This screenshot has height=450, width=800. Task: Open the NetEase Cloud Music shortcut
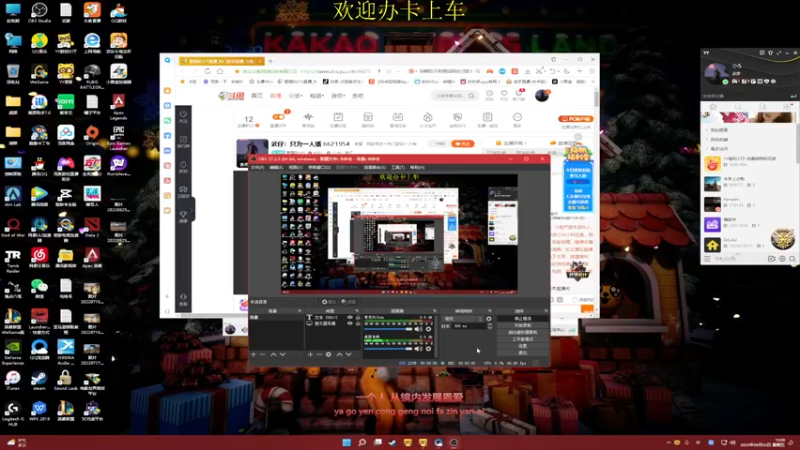click(39, 258)
